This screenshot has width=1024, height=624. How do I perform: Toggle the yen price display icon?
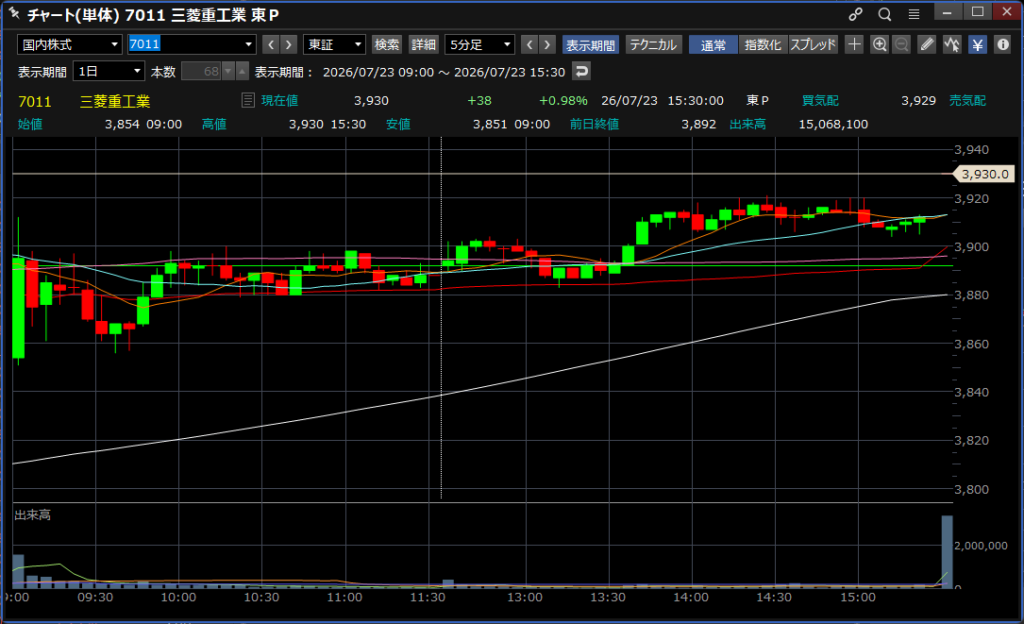[977, 44]
